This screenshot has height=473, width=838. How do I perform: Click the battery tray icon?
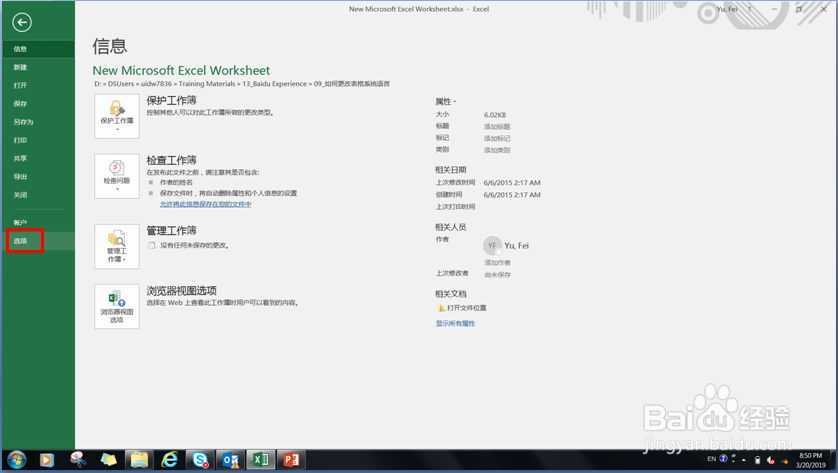coord(757,460)
